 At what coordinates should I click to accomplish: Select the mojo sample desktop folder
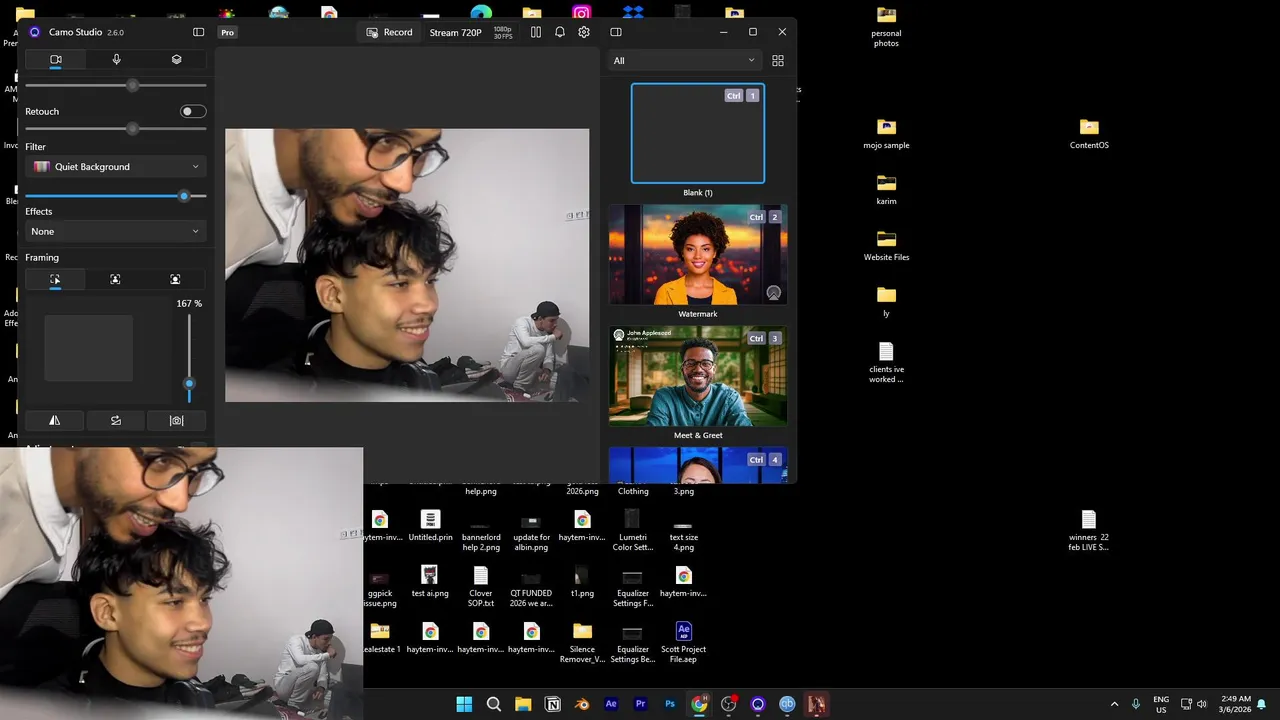click(x=886, y=134)
